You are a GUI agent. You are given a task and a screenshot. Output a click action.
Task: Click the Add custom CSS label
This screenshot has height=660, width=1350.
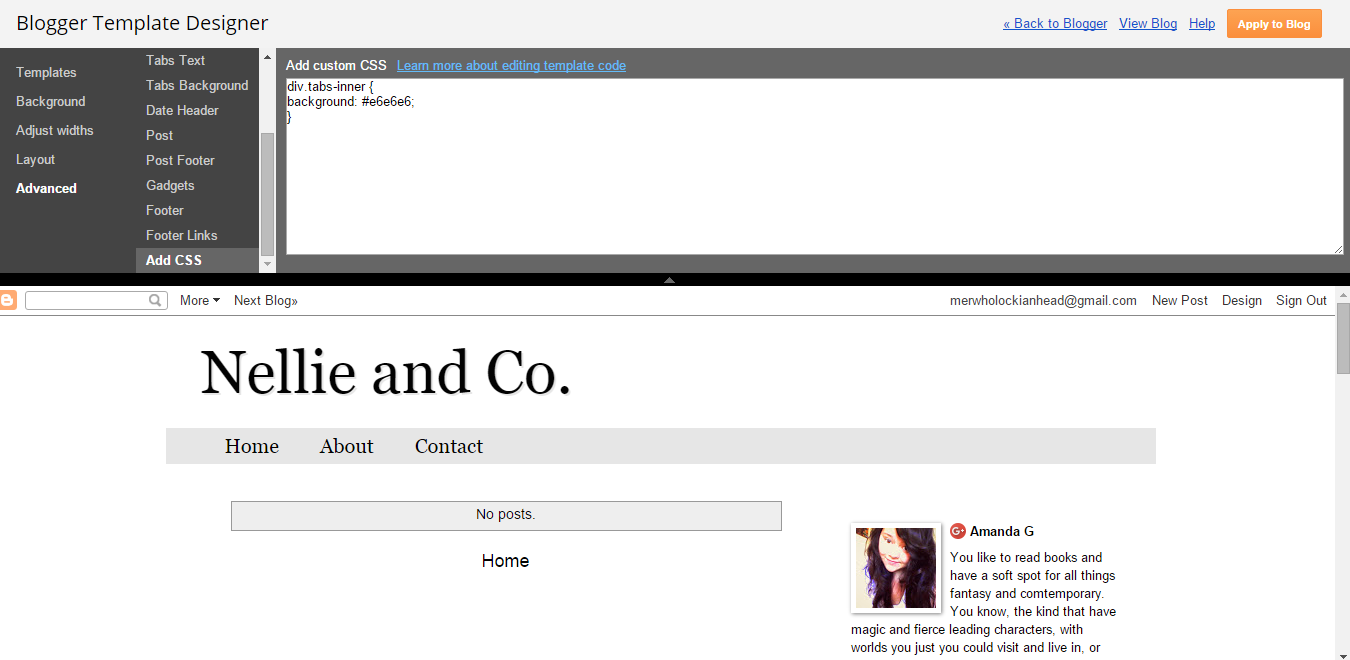(336, 65)
